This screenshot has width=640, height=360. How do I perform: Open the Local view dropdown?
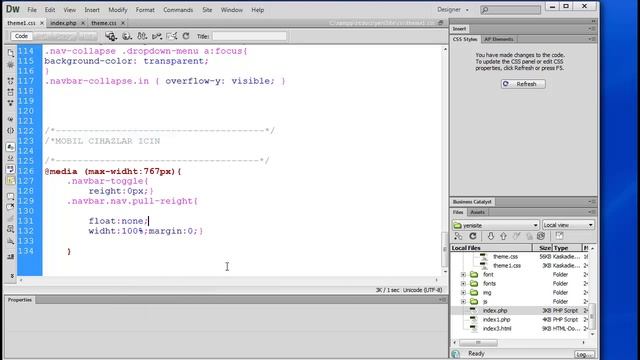click(x=568, y=225)
